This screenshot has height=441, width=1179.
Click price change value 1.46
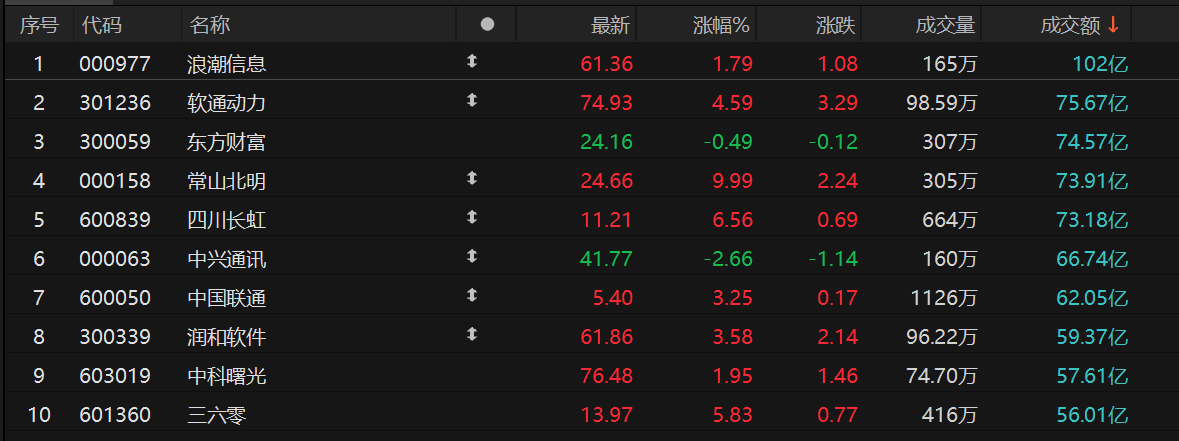[x=838, y=376]
